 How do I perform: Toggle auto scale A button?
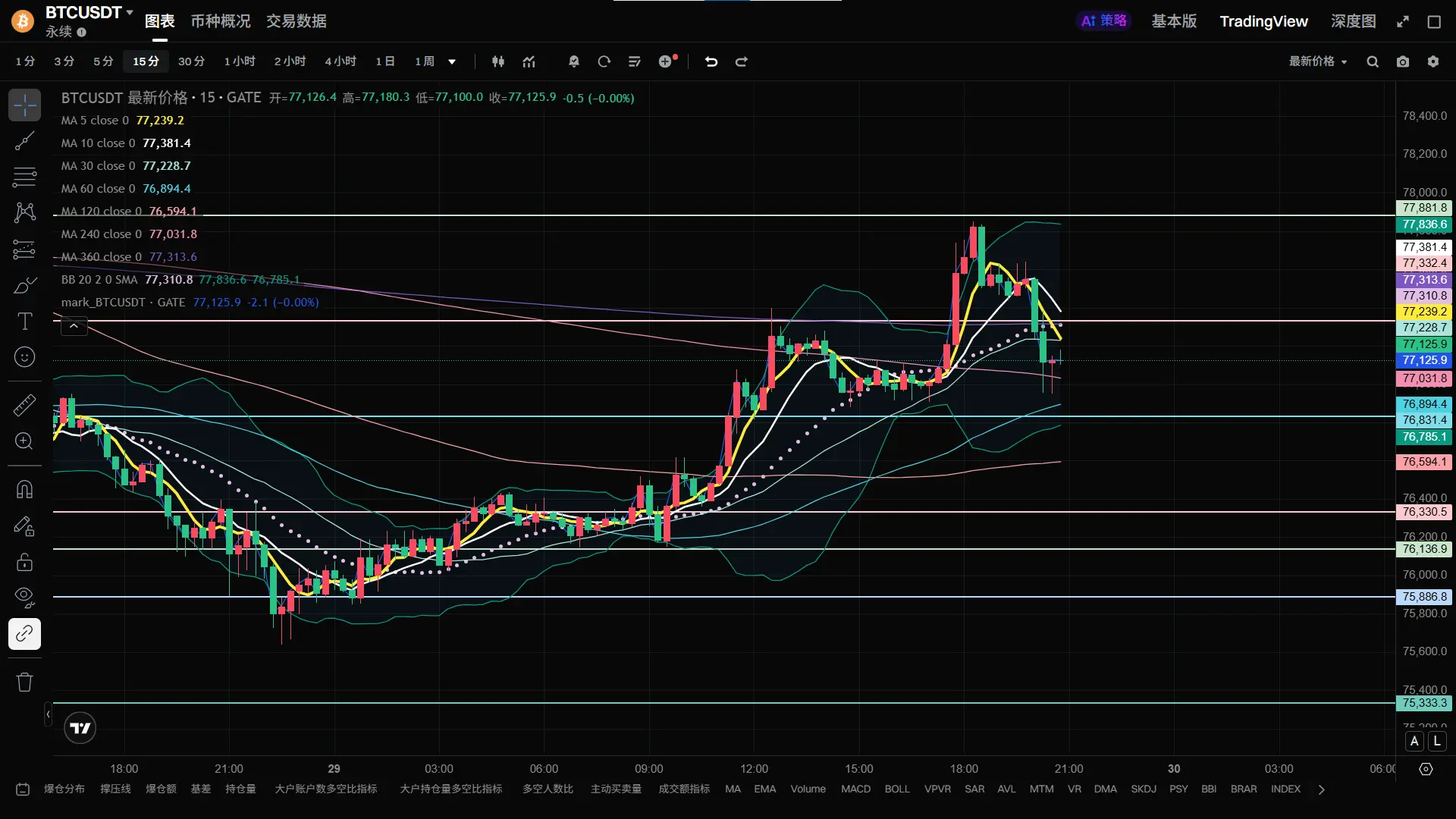pyautogui.click(x=1414, y=741)
